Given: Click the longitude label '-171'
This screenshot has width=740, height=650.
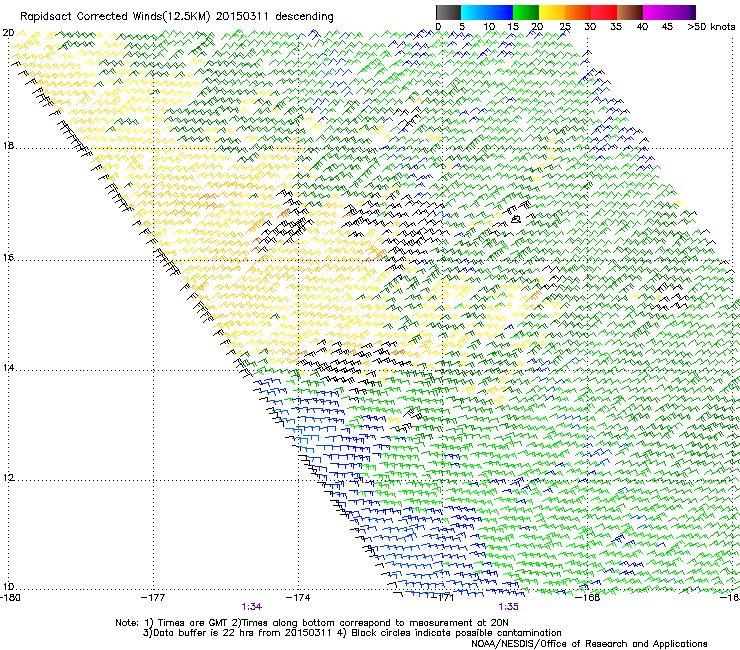Looking at the screenshot, I should [443, 598].
